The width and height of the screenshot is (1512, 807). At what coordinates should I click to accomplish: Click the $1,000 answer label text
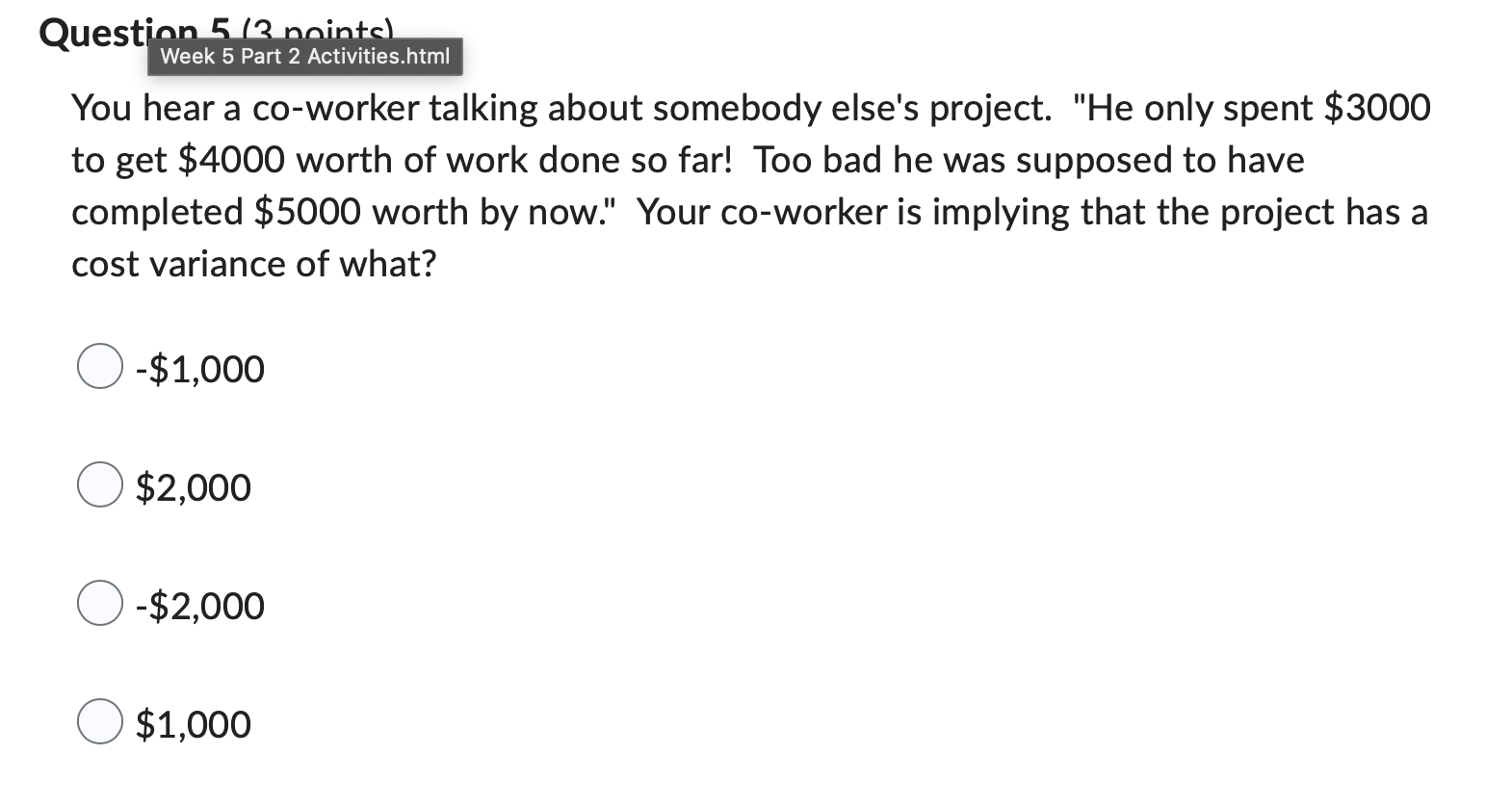[192, 724]
